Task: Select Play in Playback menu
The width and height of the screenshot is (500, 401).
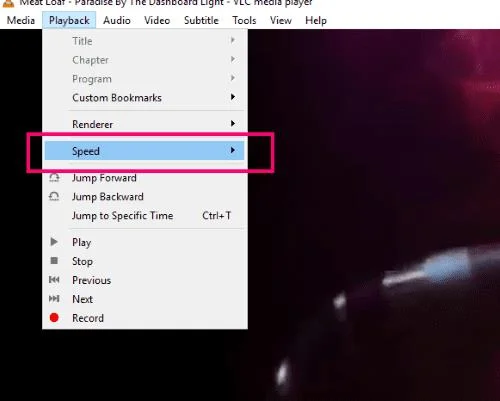Action: click(x=145, y=242)
